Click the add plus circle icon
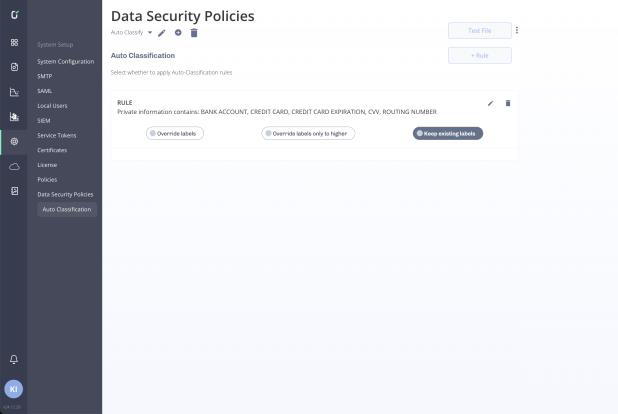 [x=178, y=33]
